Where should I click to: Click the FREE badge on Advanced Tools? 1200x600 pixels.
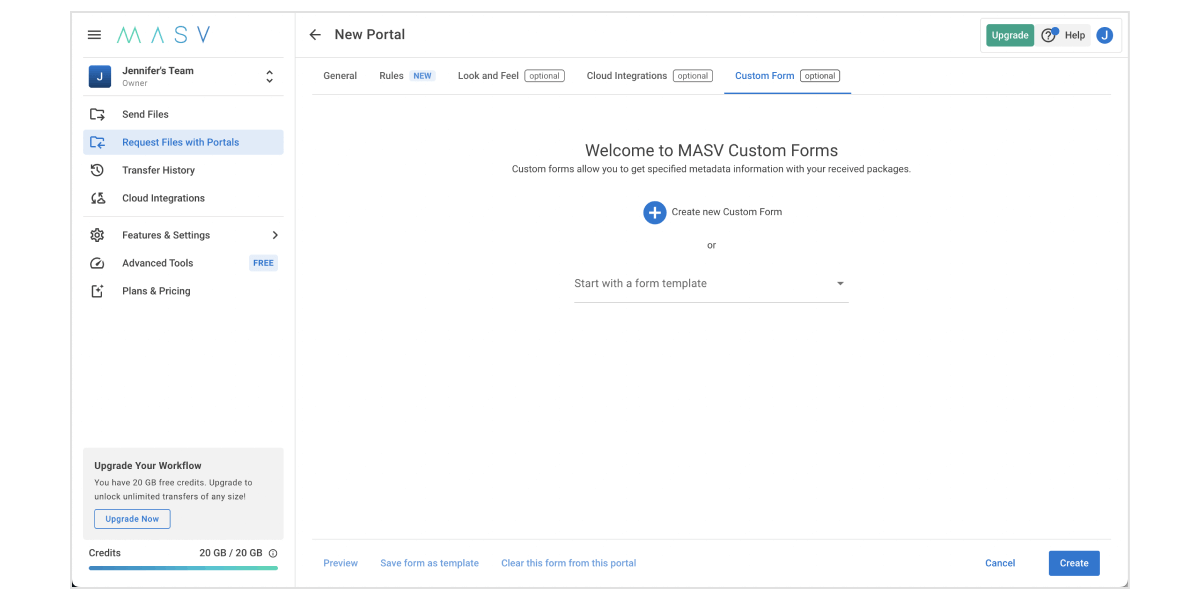263,263
